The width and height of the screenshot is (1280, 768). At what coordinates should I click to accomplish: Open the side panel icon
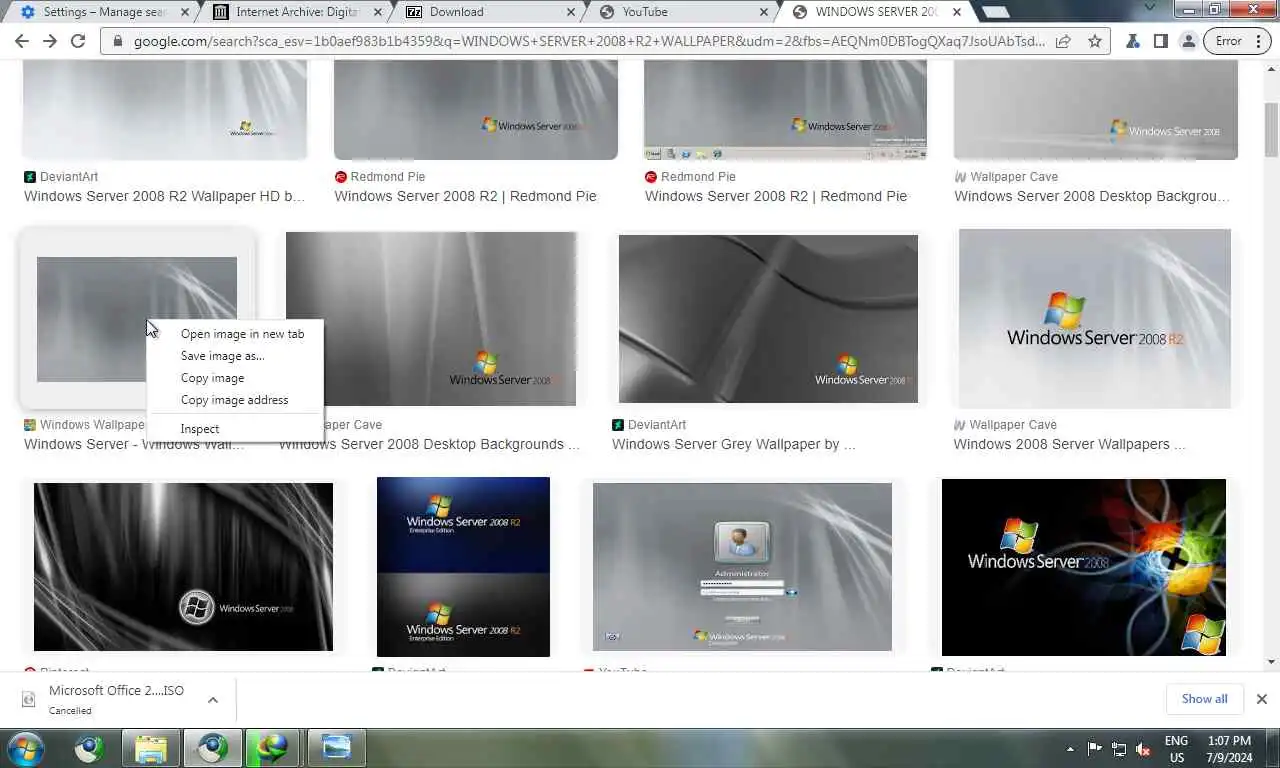[x=1160, y=41]
